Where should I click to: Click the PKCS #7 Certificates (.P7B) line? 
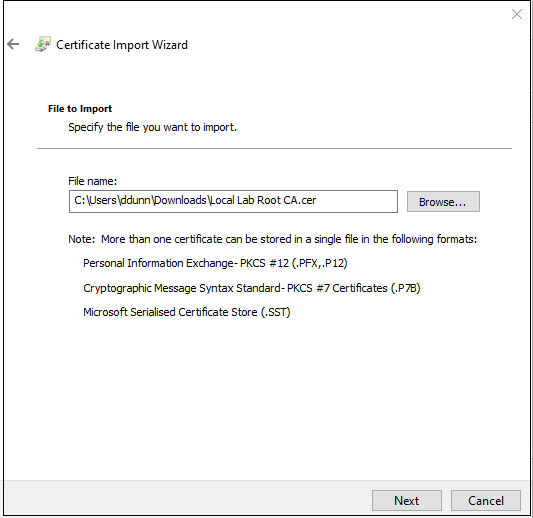(x=252, y=288)
